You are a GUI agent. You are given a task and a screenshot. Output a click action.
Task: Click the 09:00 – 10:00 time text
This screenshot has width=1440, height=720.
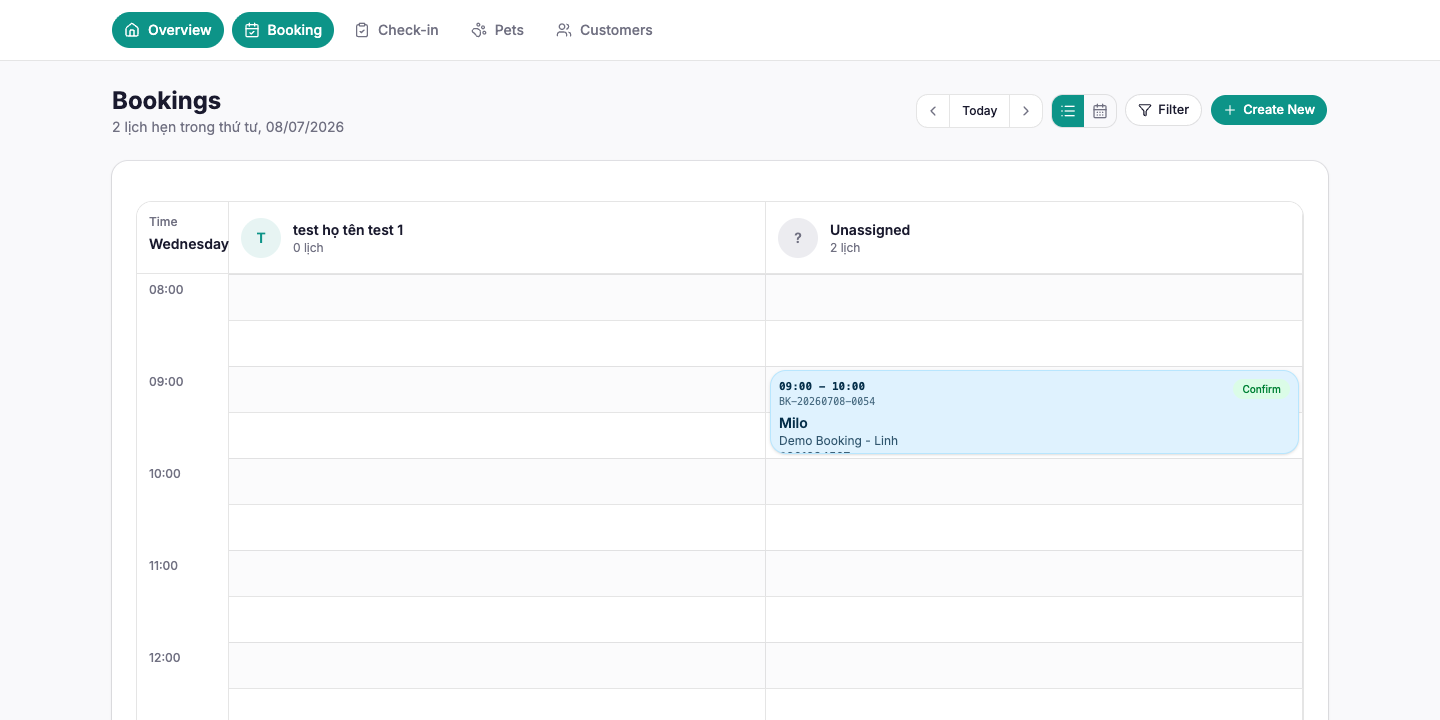(822, 387)
